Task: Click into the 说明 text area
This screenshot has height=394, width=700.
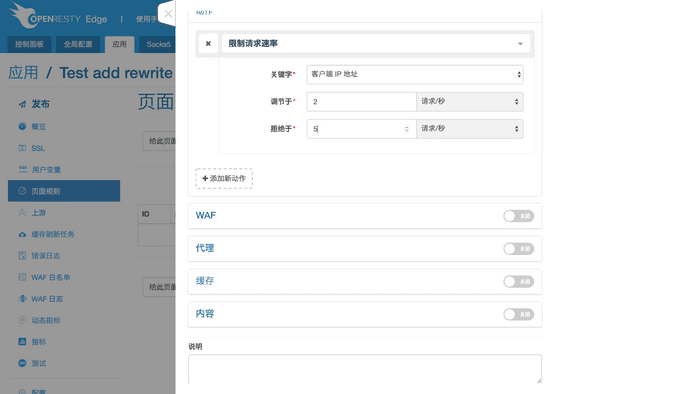Action: pos(365,369)
